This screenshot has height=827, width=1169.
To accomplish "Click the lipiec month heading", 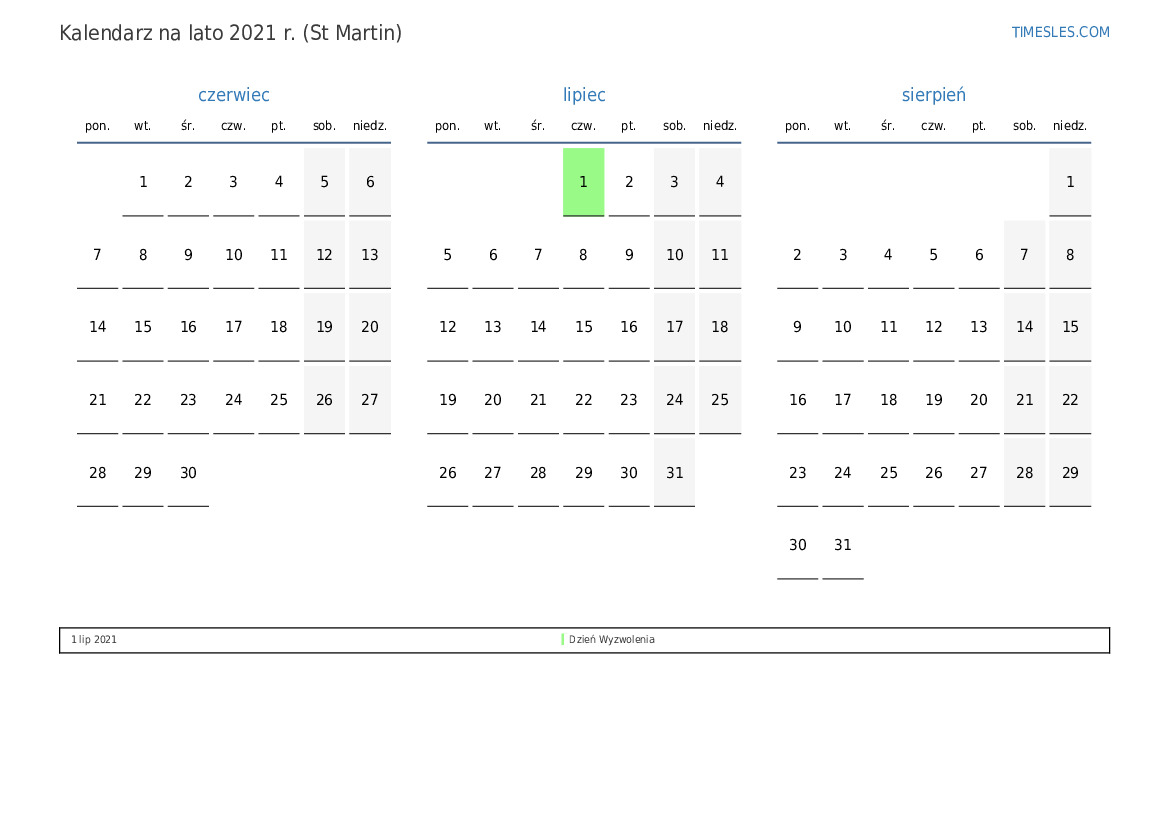I will click(584, 95).
